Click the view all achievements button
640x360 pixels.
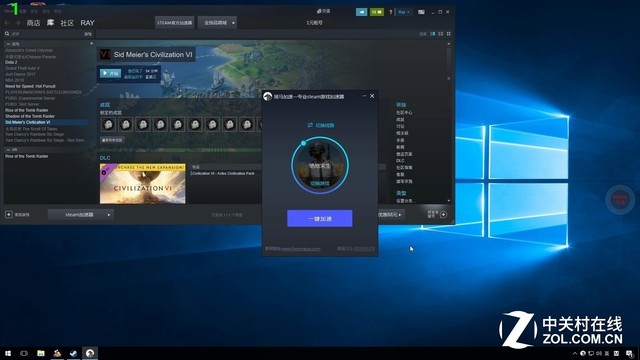pyautogui.click(x=112, y=140)
